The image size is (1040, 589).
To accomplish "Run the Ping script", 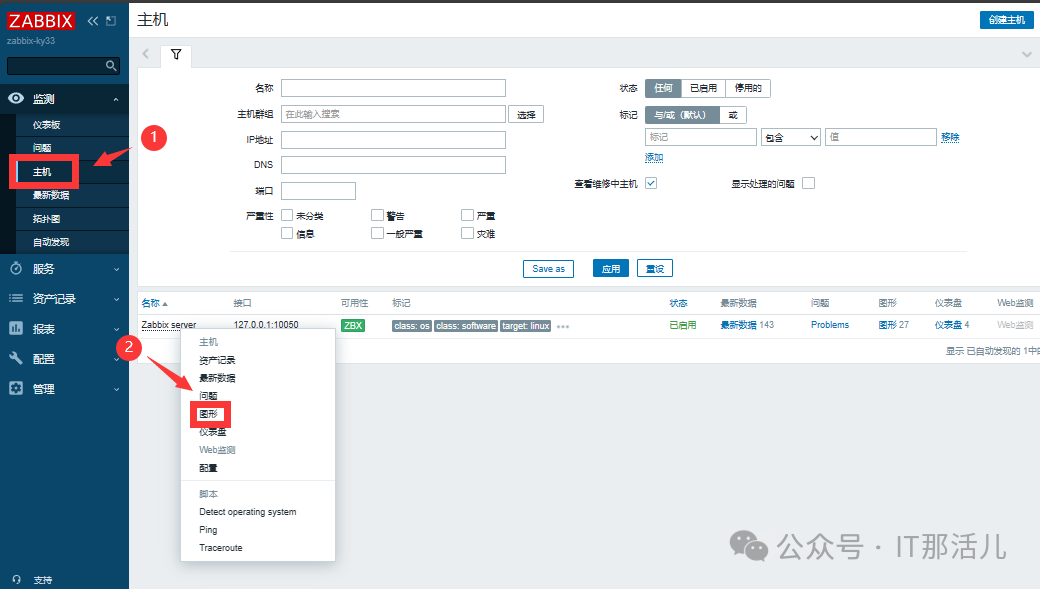I will [x=208, y=529].
